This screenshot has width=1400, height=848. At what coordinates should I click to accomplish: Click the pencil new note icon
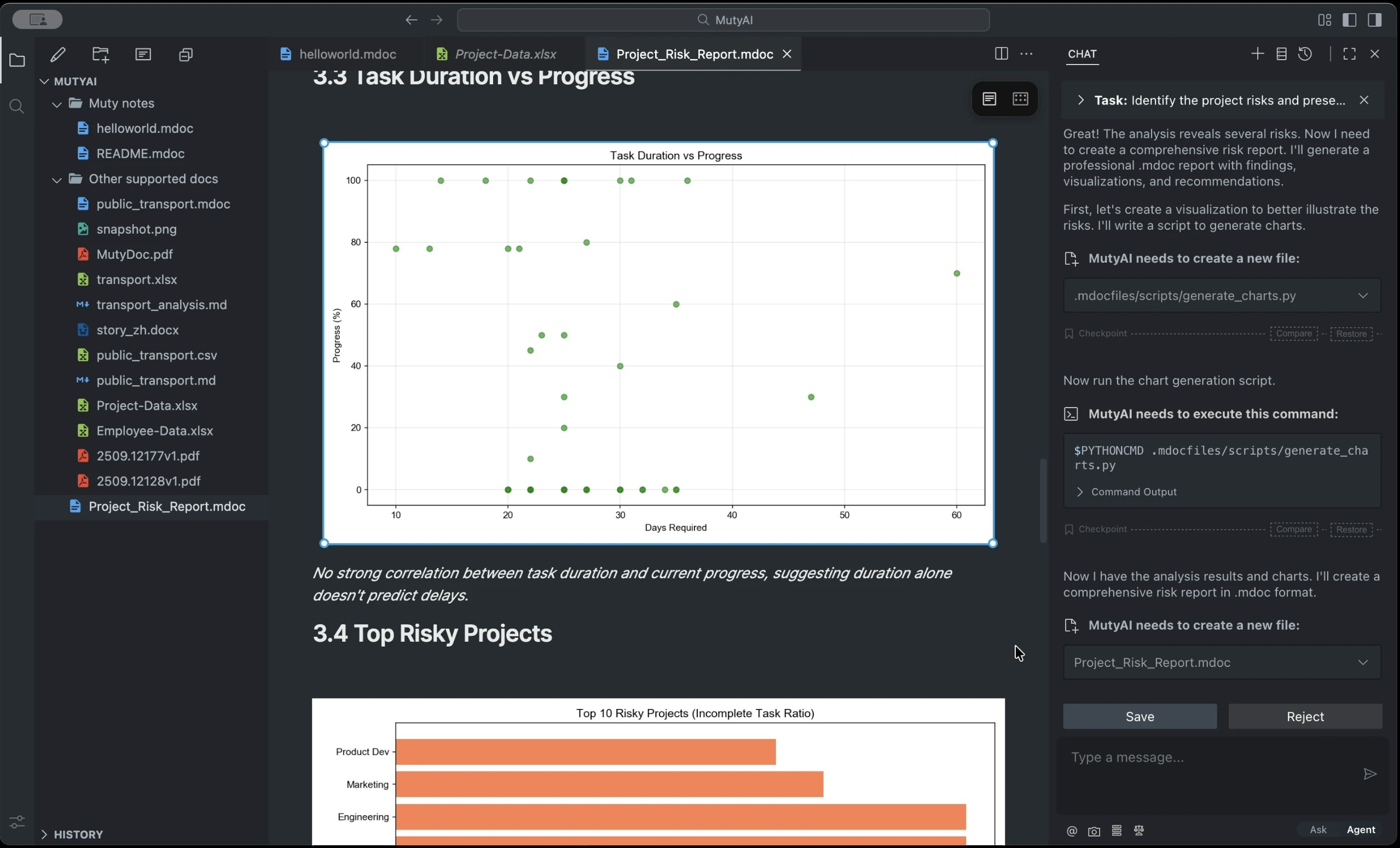[57, 54]
